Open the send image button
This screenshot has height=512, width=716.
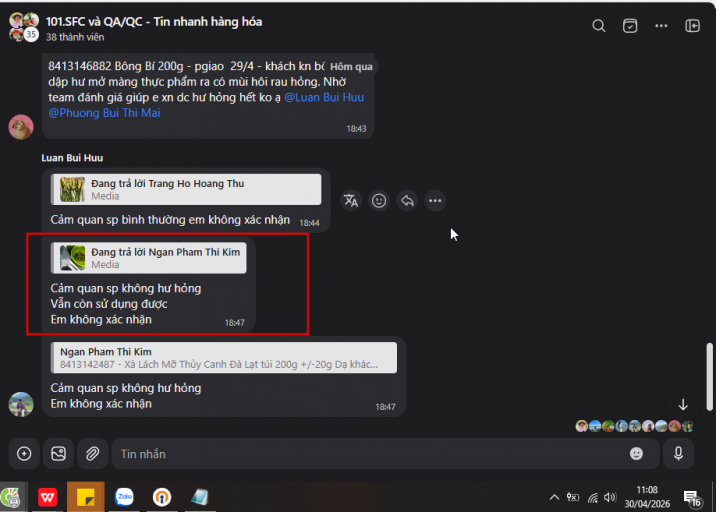tap(58, 454)
